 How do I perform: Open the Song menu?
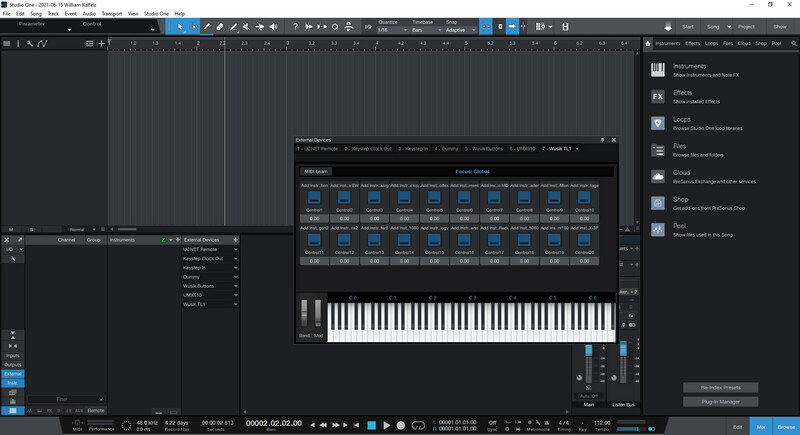36,14
